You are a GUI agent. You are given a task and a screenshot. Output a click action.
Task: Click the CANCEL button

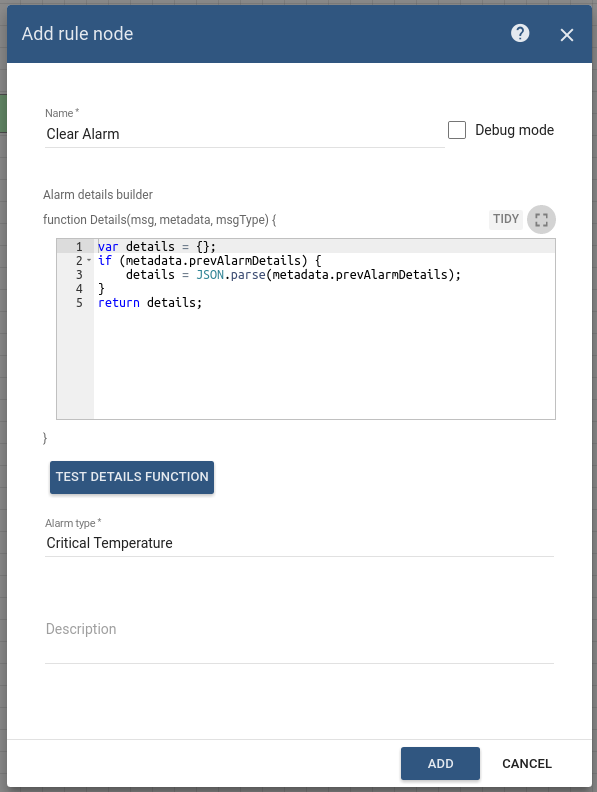click(x=526, y=763)
